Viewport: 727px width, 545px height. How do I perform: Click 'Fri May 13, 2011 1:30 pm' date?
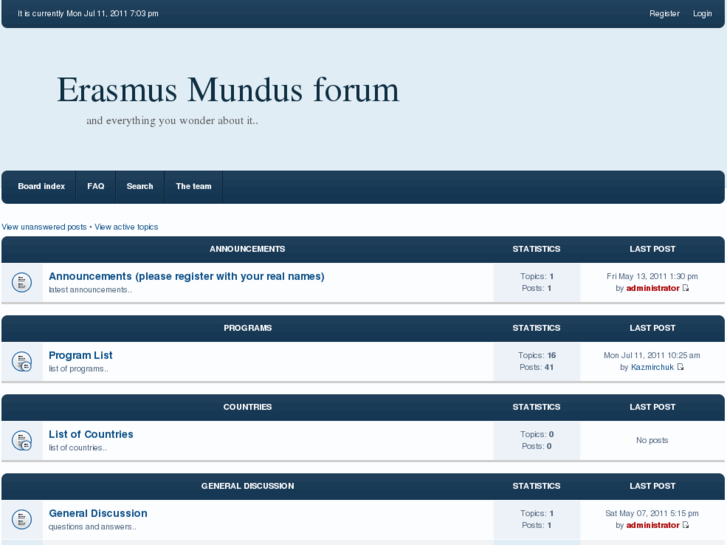coord(652,276)
